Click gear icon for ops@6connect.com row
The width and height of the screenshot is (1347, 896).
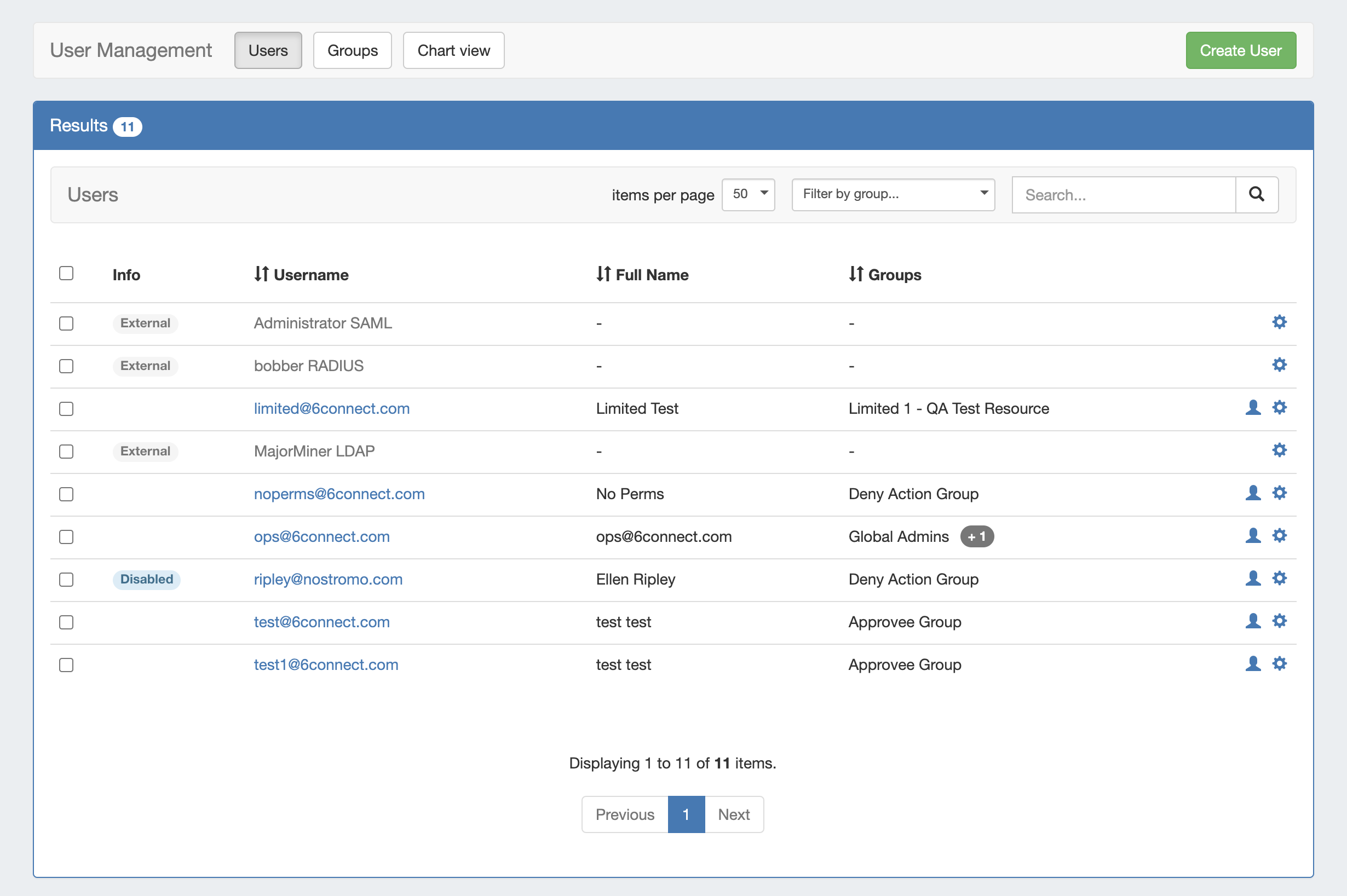point(1279,535)
